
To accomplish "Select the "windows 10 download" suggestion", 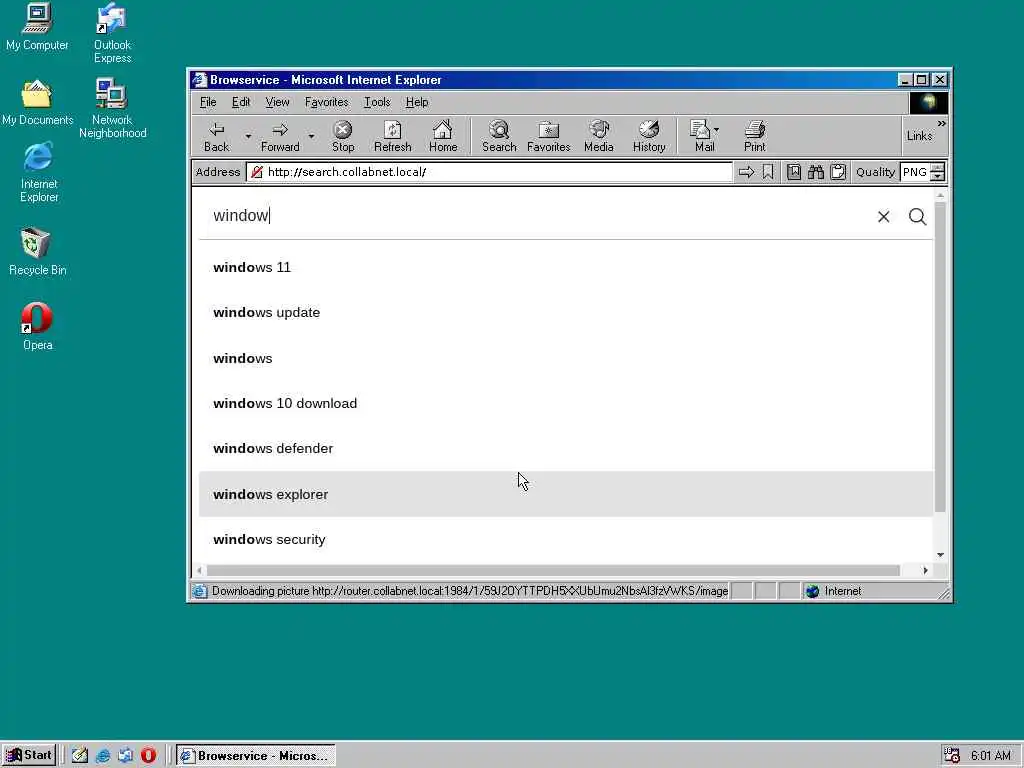I will [x=566, y=403].
